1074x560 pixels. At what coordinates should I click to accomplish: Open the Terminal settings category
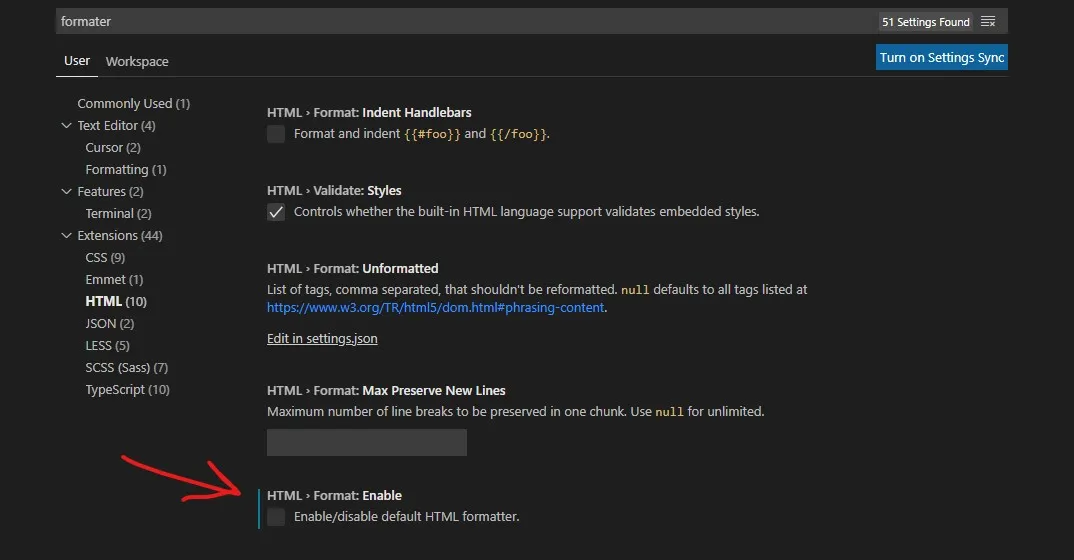(118, 214)
